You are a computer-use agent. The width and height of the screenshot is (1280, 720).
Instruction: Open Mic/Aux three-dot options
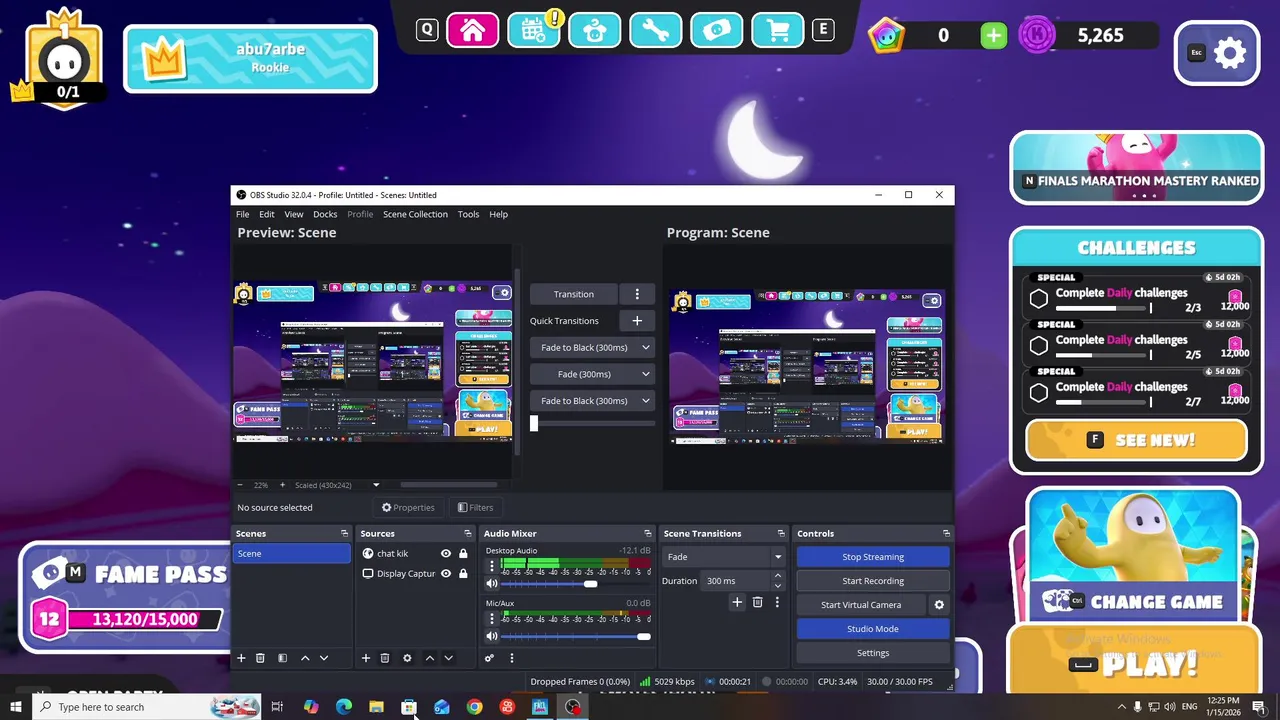491,619
